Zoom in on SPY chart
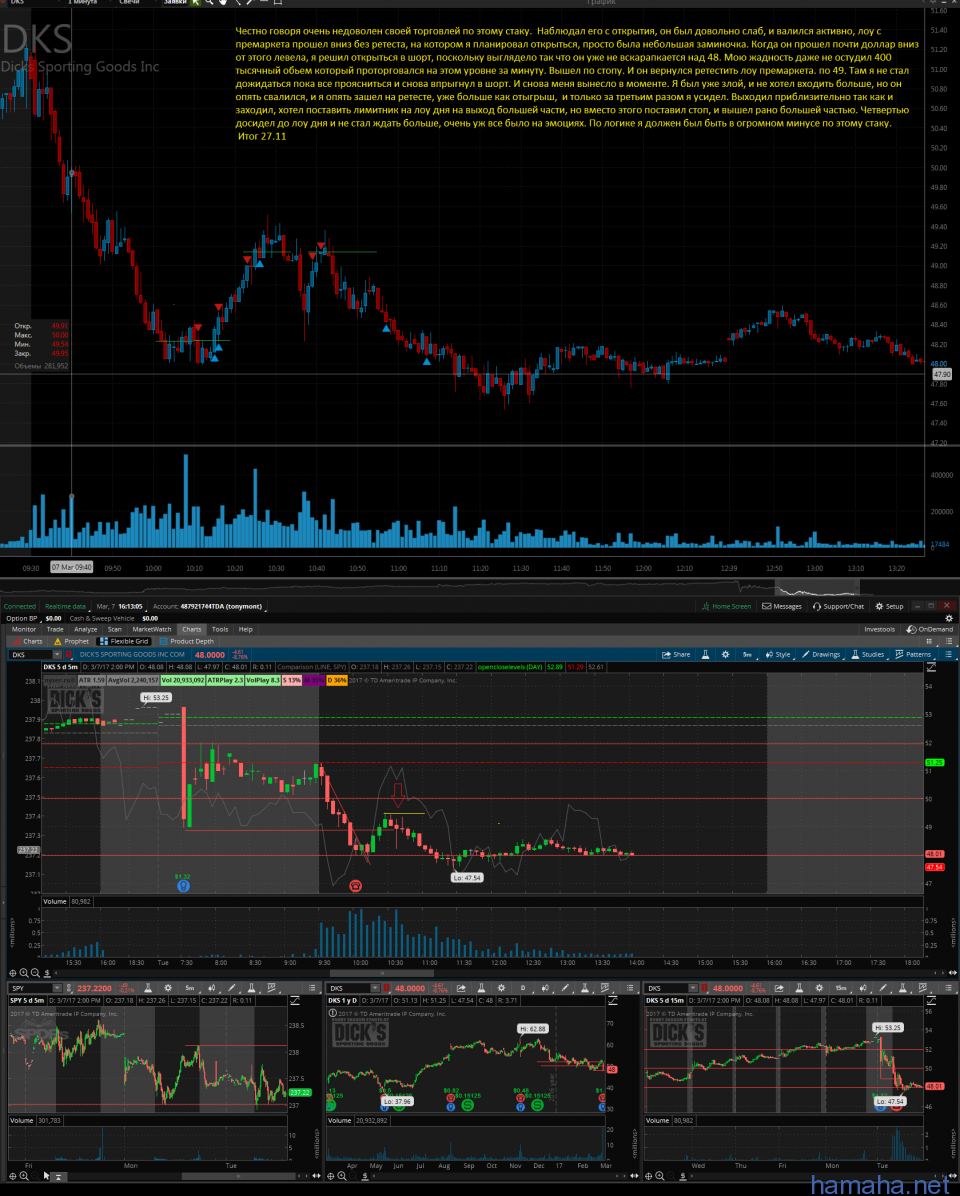The width and height of the screenshot is (960, 1196). (24, 1175)
